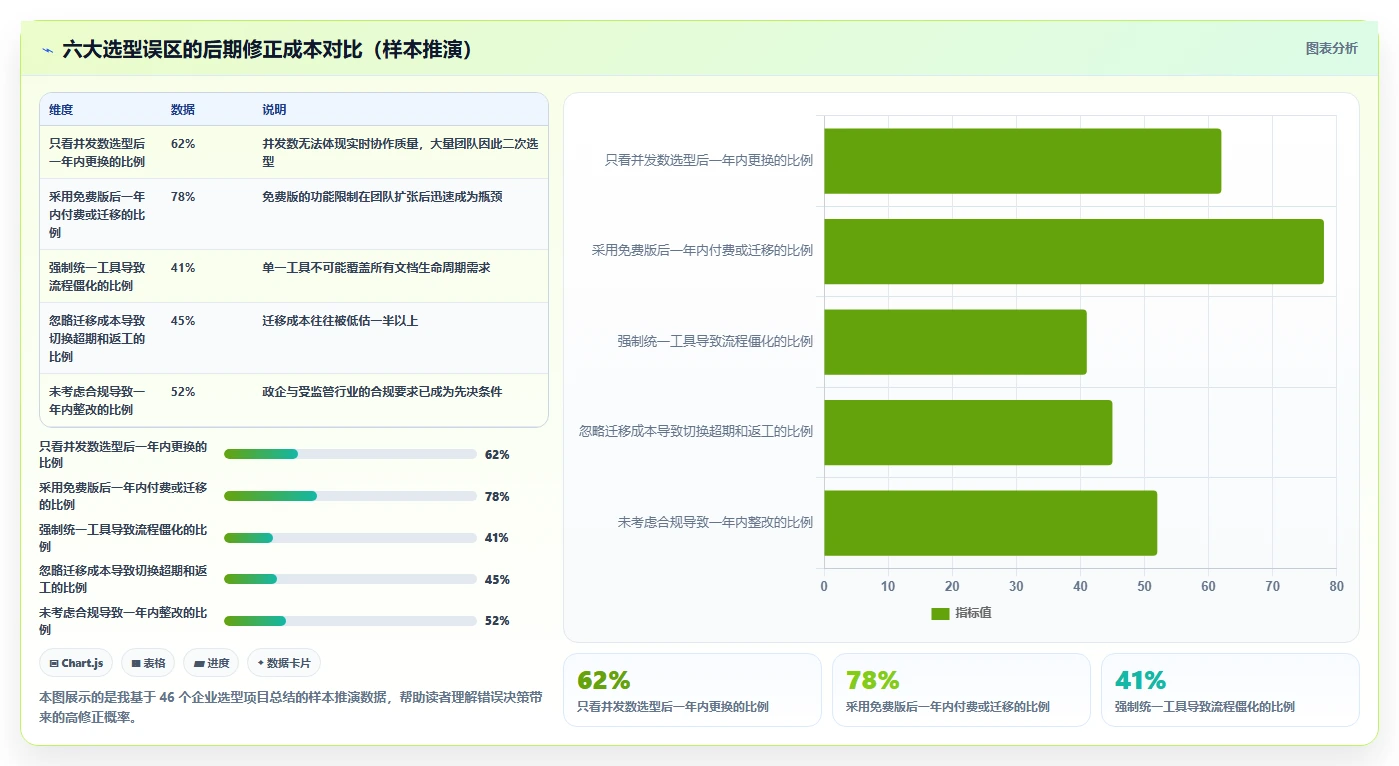Click table cell 78% in 数据 column
The width and height of the screenshot is (1399, 766).
click(183, 197)
